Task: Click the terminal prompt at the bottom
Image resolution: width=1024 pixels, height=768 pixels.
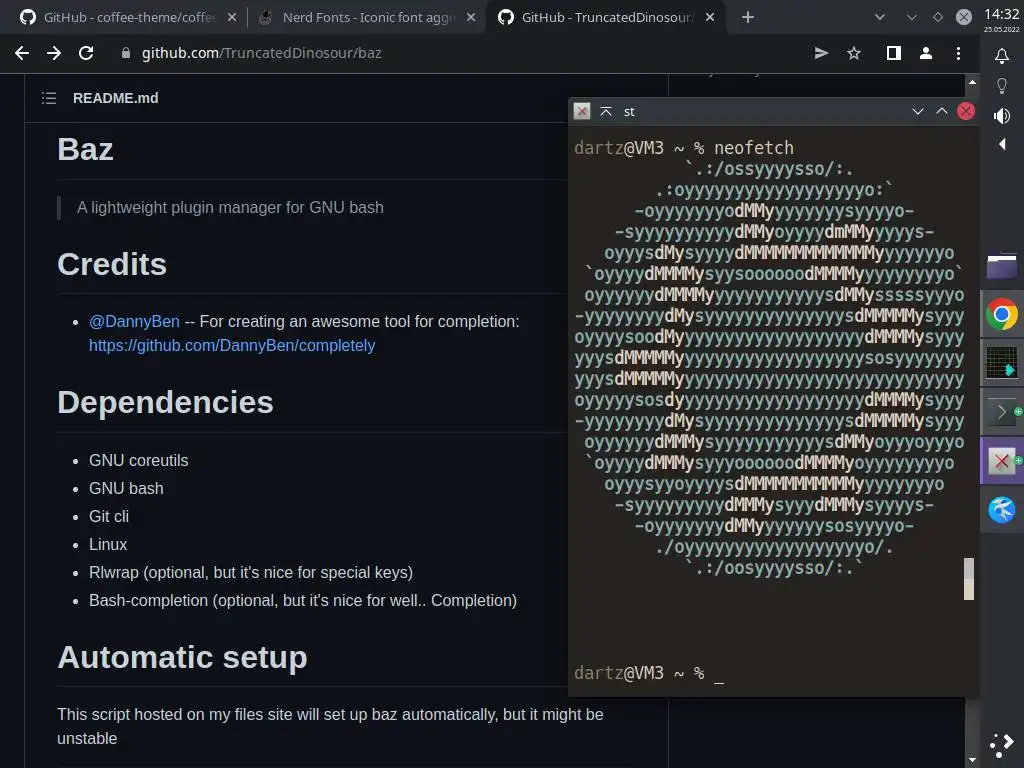Action: click(x=648, y=673)
